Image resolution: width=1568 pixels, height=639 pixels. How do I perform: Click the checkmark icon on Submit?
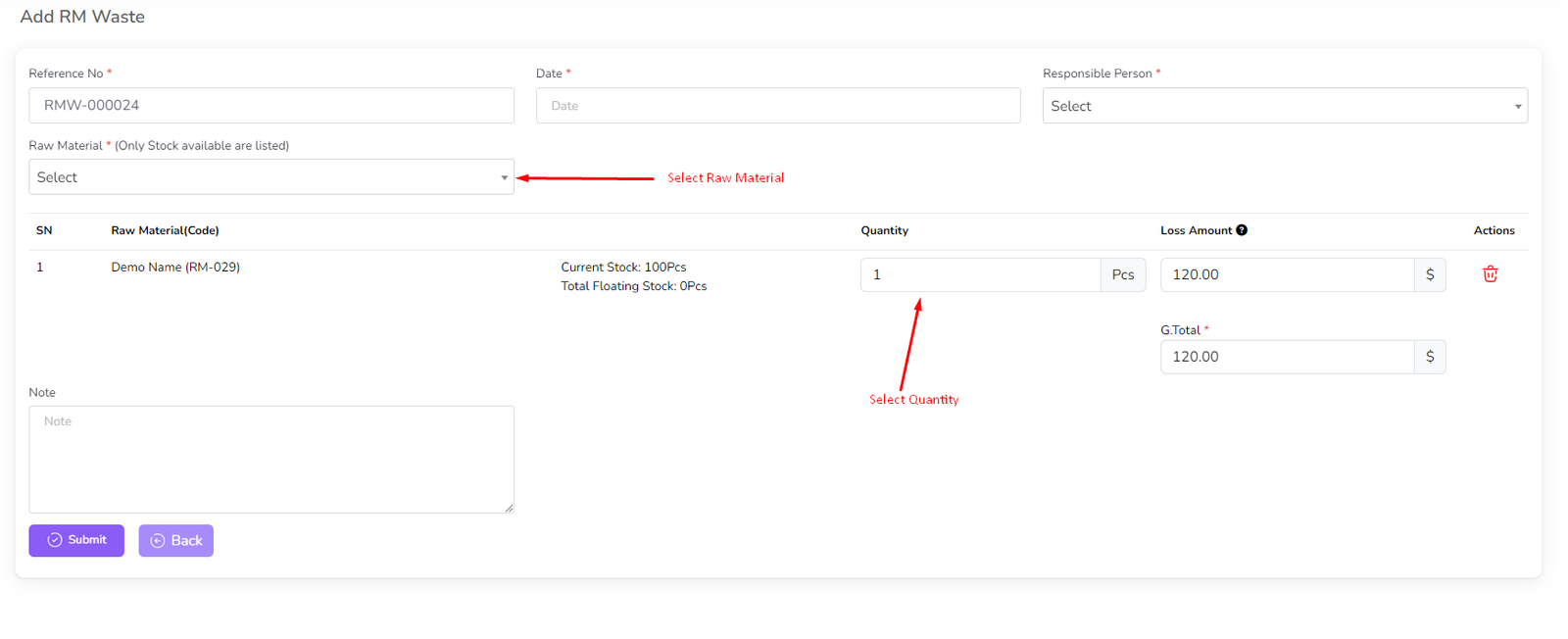(55, 540)
